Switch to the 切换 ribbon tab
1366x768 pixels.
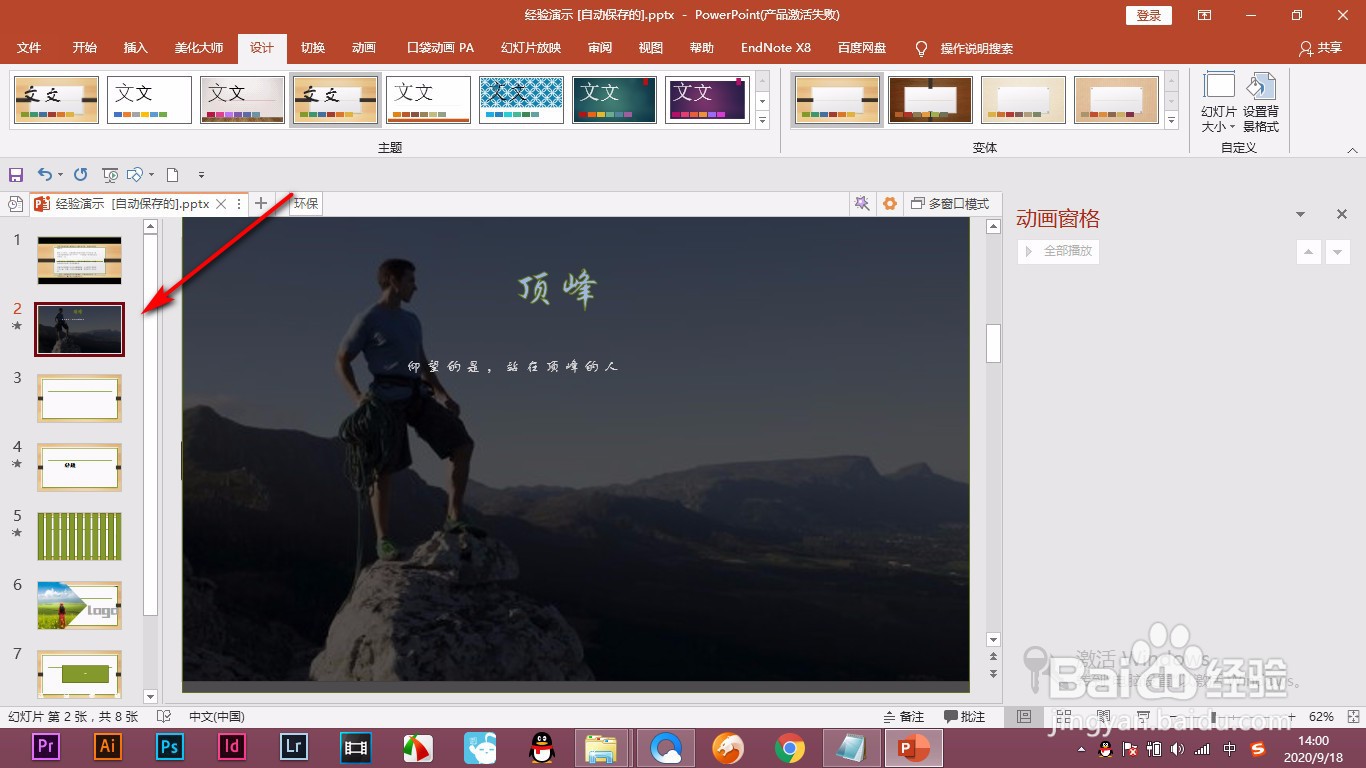[313, 48]
